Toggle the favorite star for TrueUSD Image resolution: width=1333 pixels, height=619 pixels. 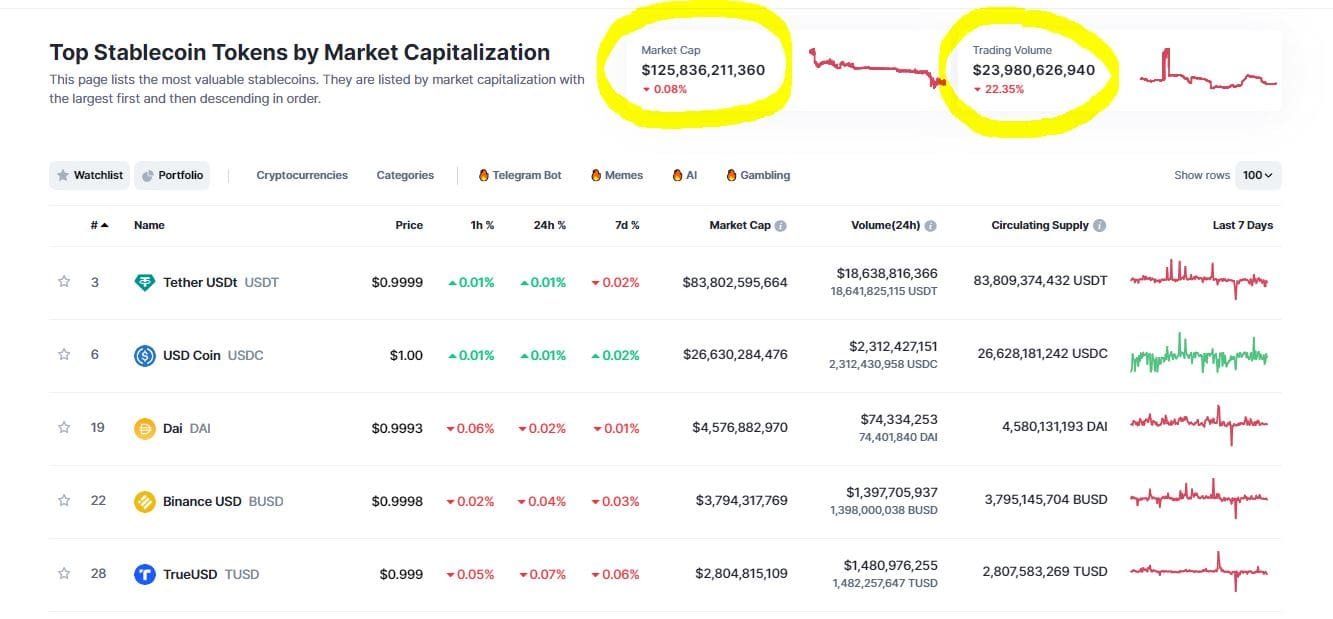point(63,573)
